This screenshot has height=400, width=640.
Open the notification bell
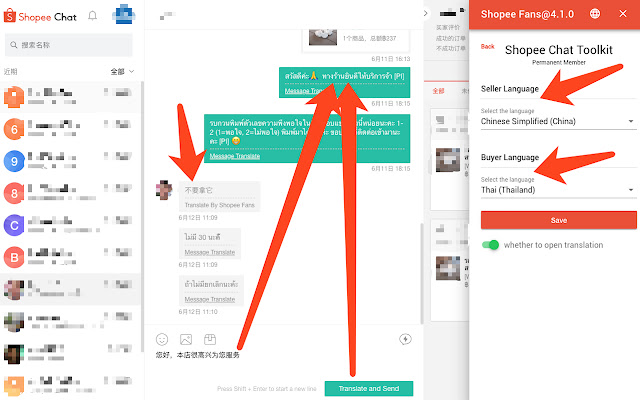click(x=93, y=16)
